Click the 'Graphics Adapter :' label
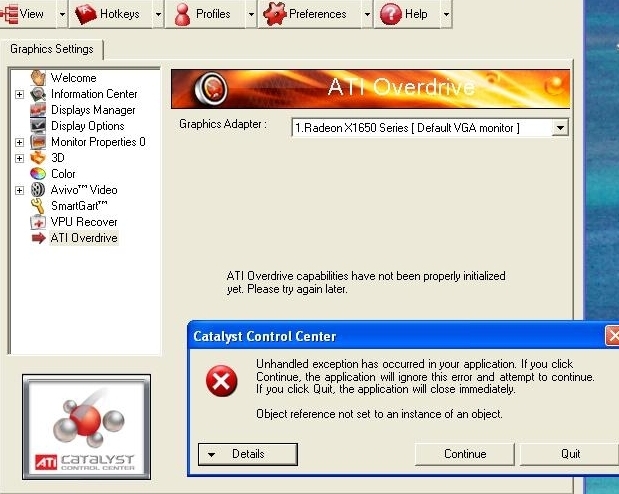619x494 pixels. pyautogui.click(x=223, y=124)
